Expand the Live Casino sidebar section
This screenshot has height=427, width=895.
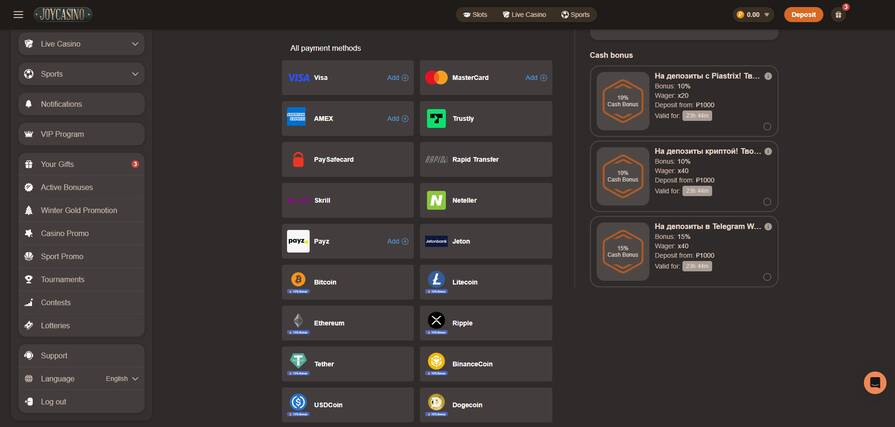pos(135,44)
